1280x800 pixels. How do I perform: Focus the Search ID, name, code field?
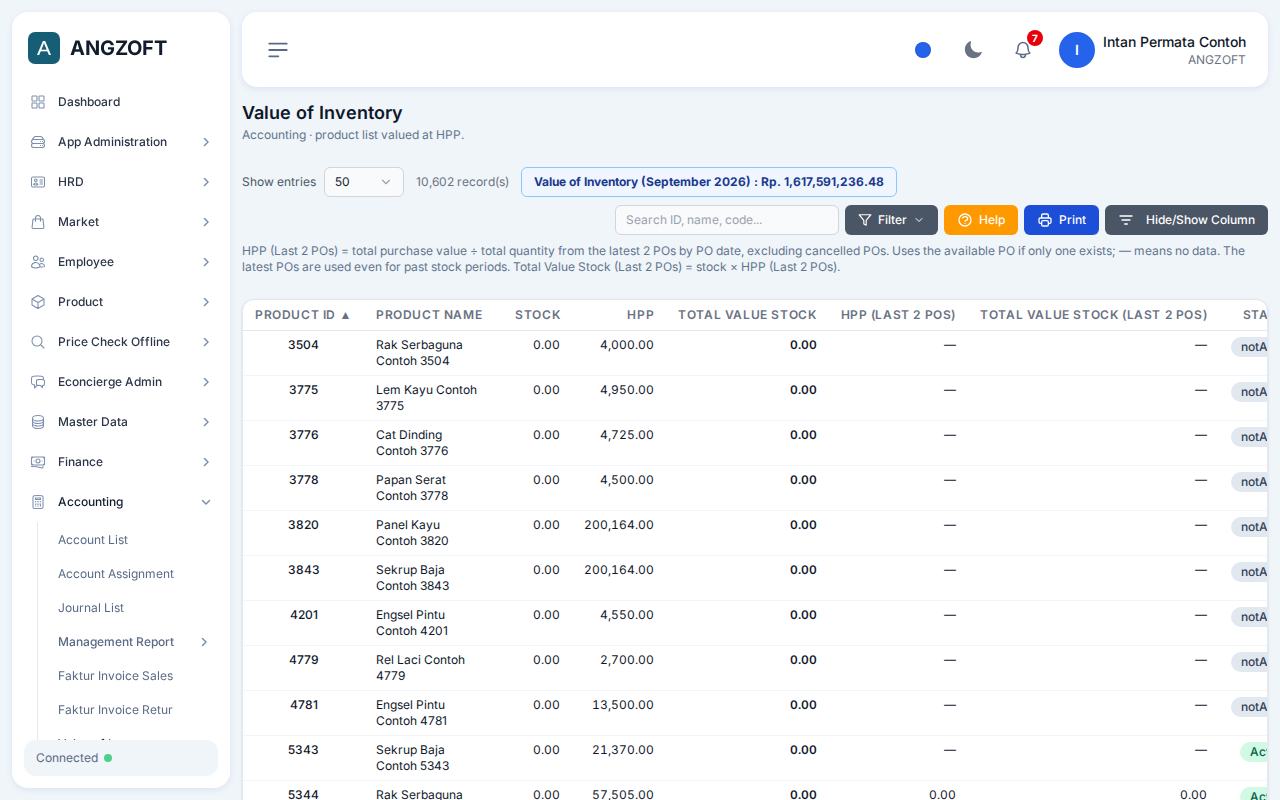(727, 220)
